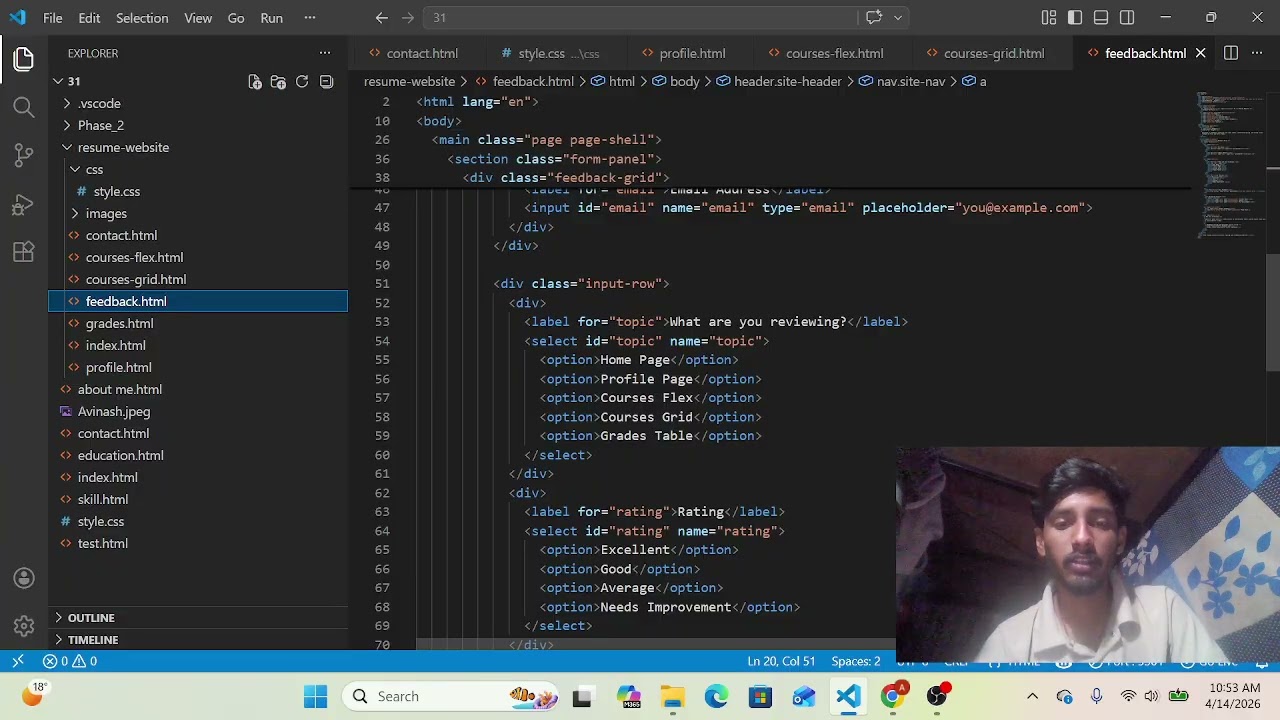Viewport: 1280px width, 720px height.
Task: Collapse all folders in Explorer
Action: [x=326, y=82]
